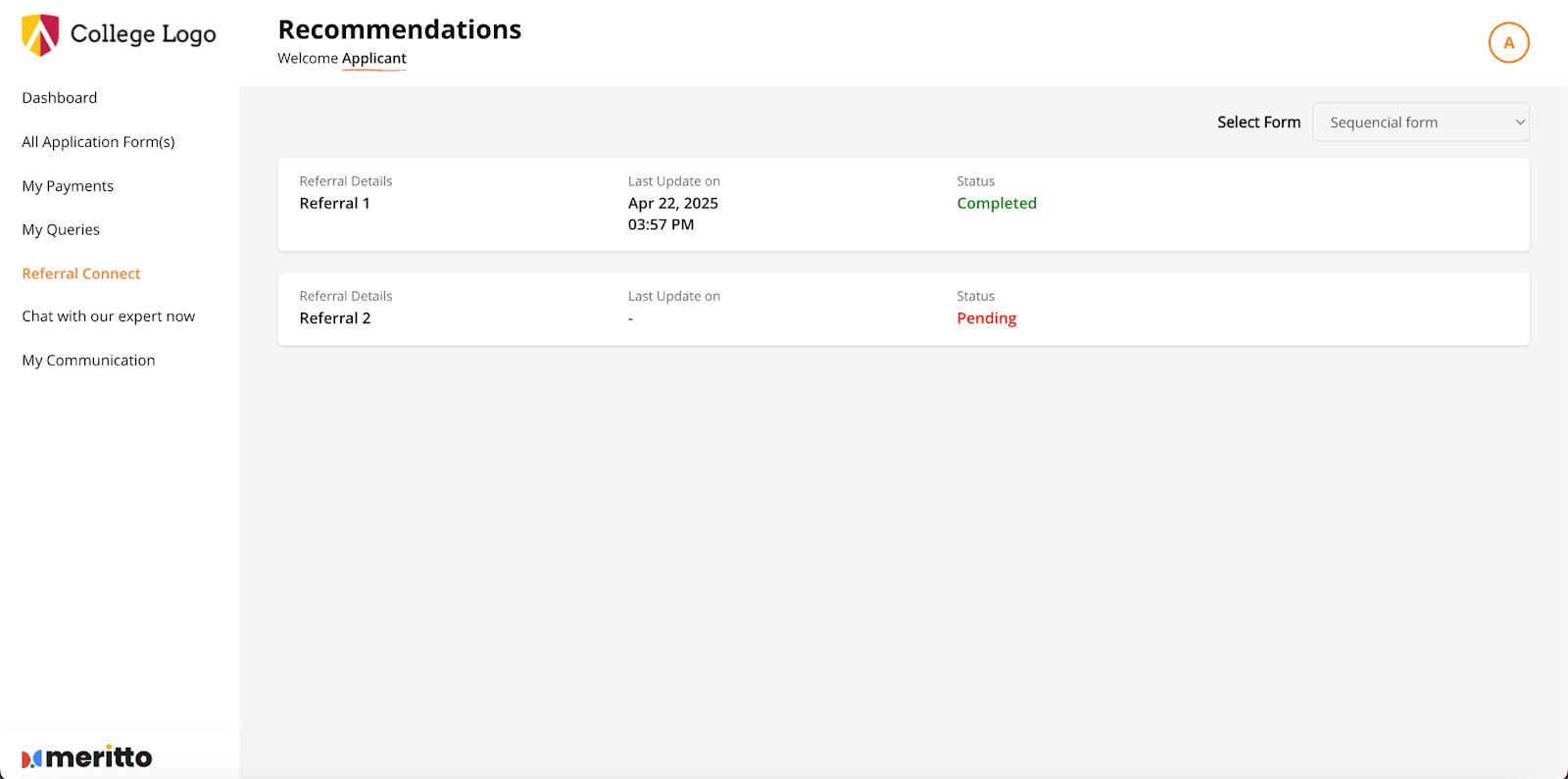Open the Select Form dropdown

pyautogui.click(x=1419, y=122)
